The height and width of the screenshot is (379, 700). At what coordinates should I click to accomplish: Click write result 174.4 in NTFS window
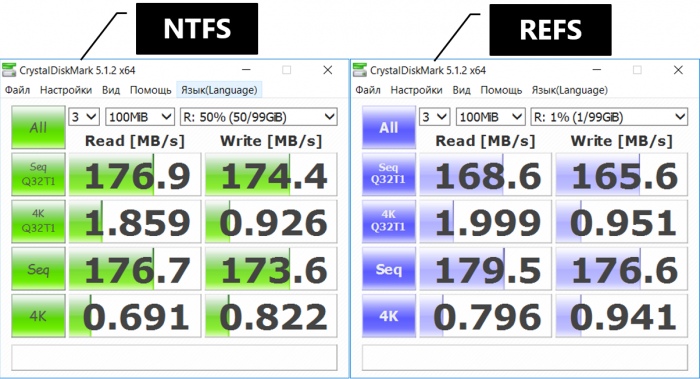[x=271, y=175]
